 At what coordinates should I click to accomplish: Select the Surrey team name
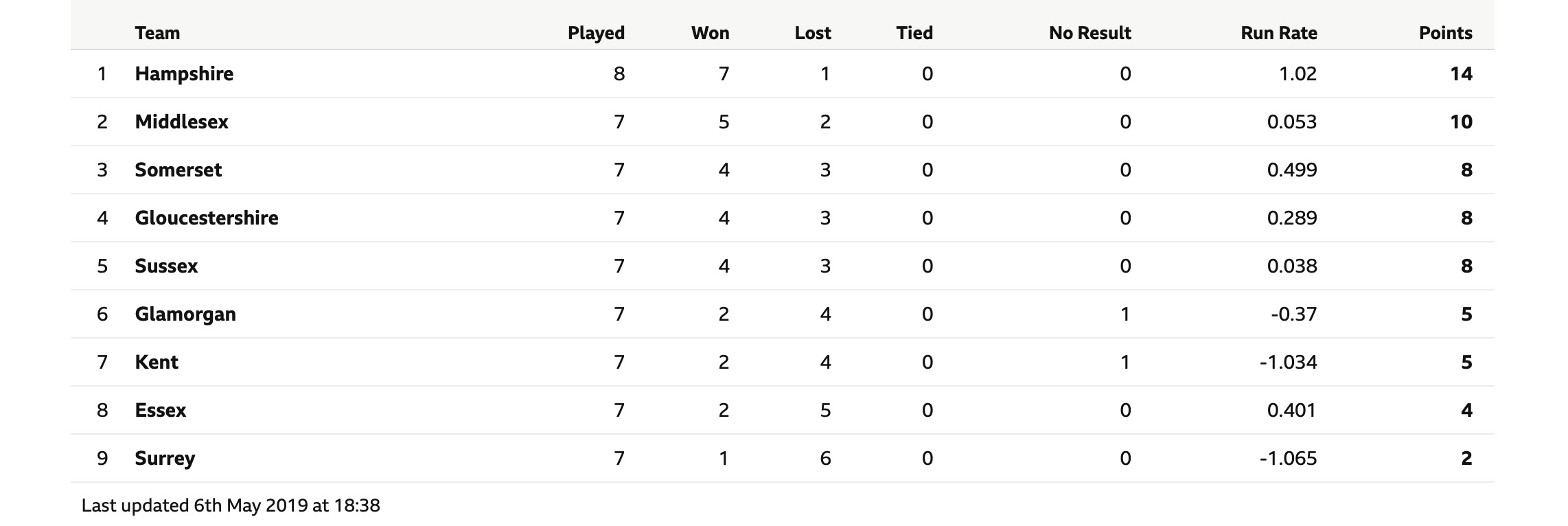165,459
